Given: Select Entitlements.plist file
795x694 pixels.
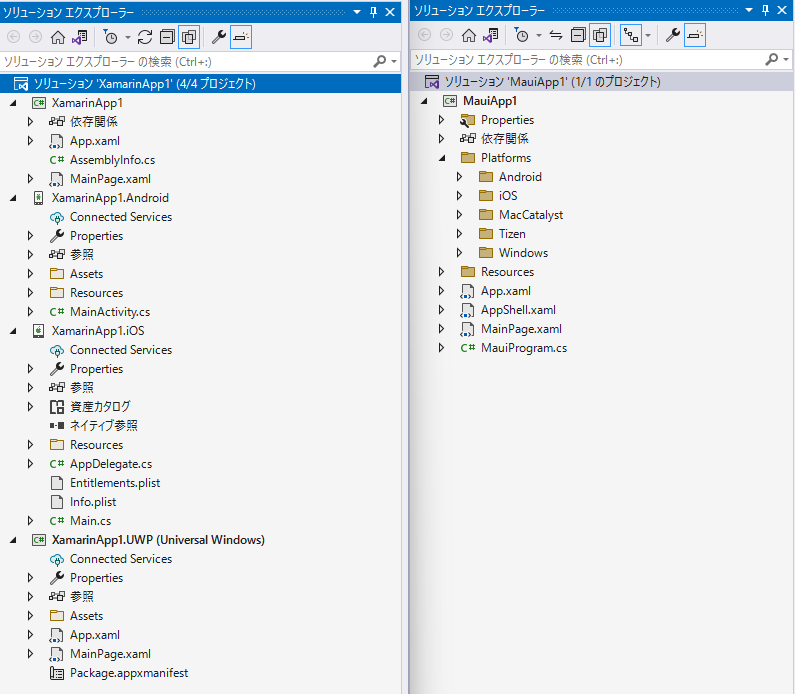Looking at the screenshot, I should 115,483.
